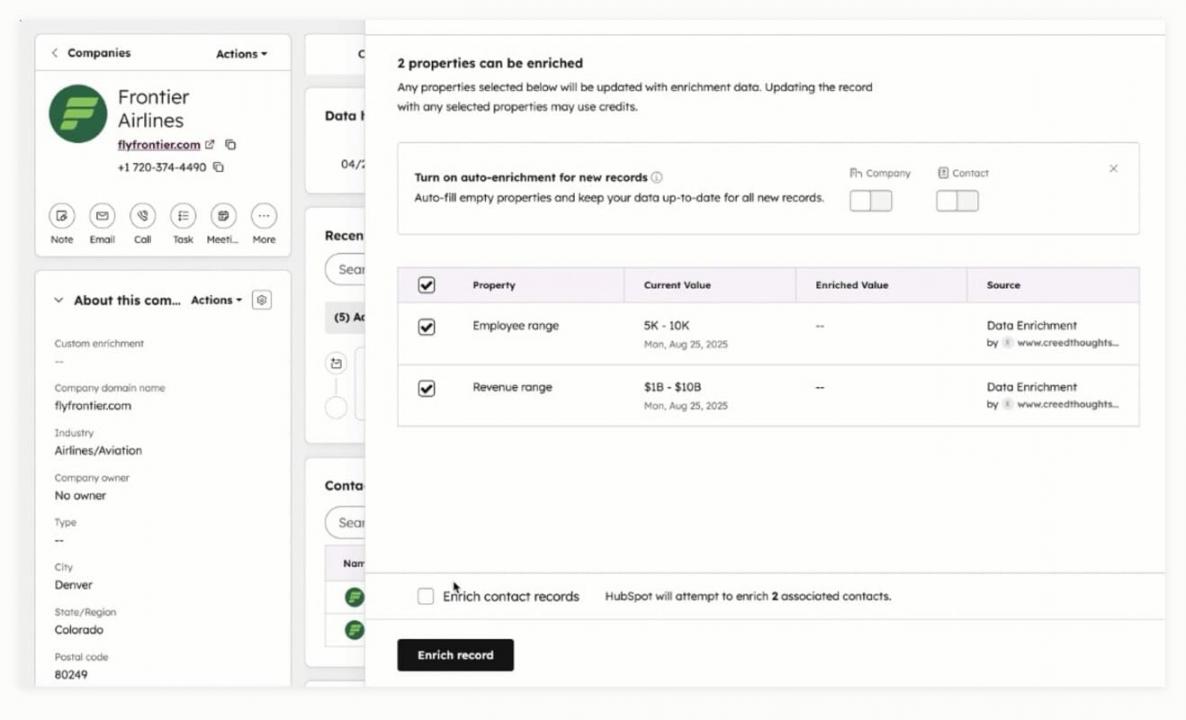Click the Enrich record button
Screen dimensions: 1186x720
point(455,655)
